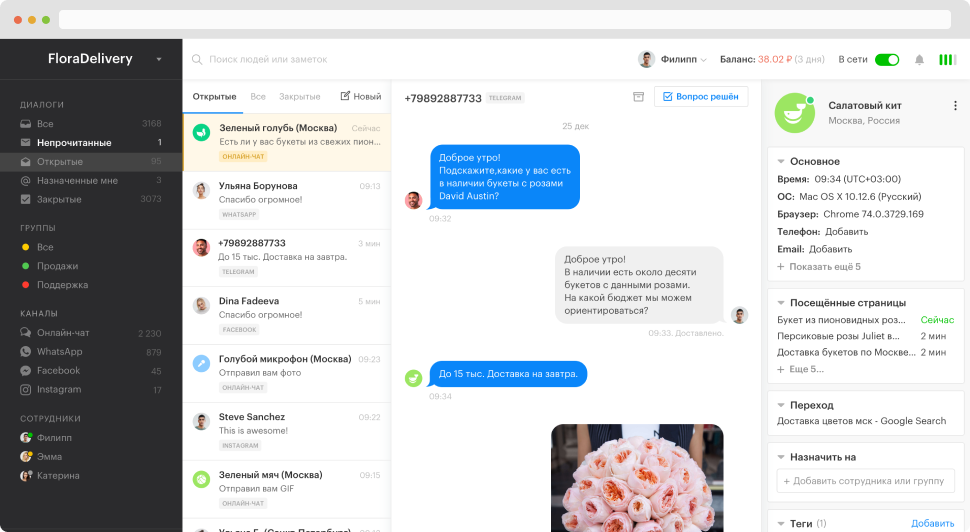970x532 pixels.
Task: Expand Еще 5 visited pages
Action: (x=800, y=369)
